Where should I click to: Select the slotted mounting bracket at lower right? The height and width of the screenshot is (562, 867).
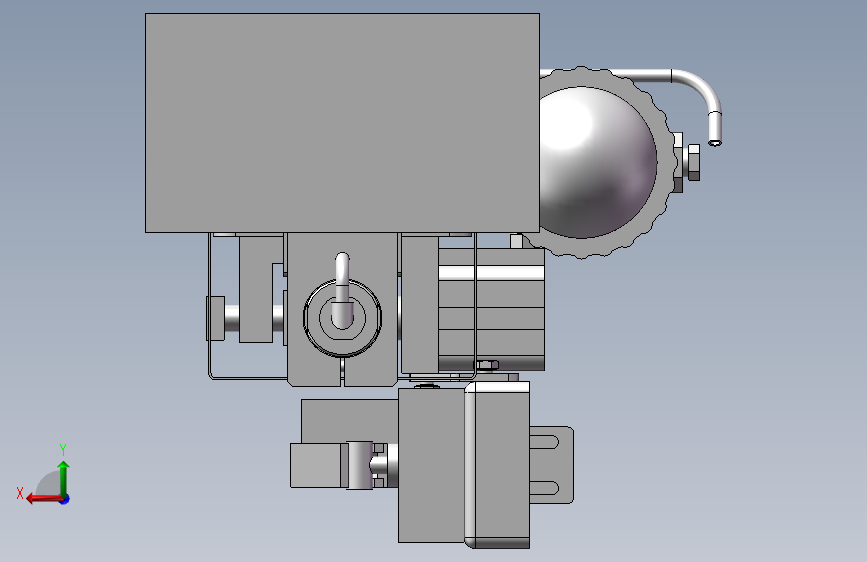click(551, 465)
